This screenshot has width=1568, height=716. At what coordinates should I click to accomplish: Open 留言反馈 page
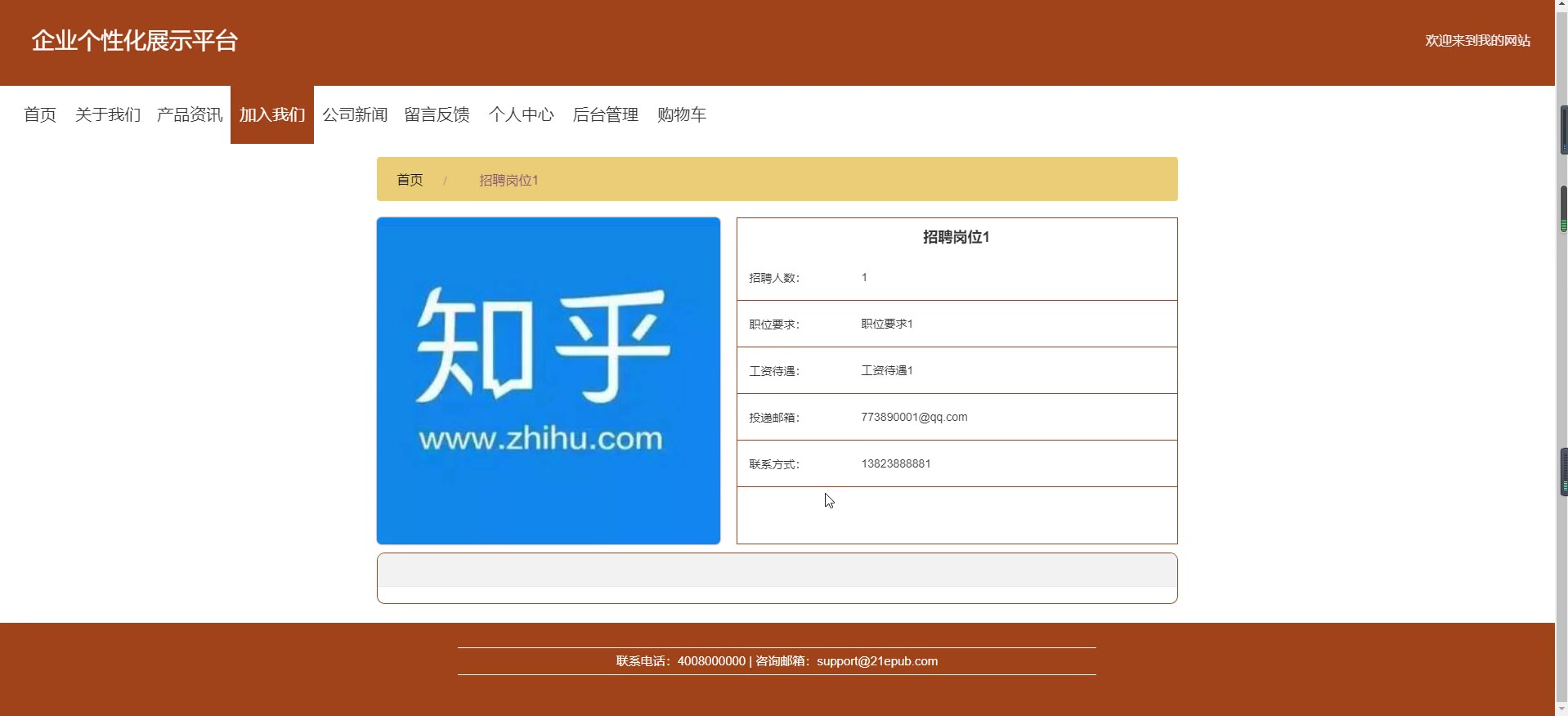(437, 114)
